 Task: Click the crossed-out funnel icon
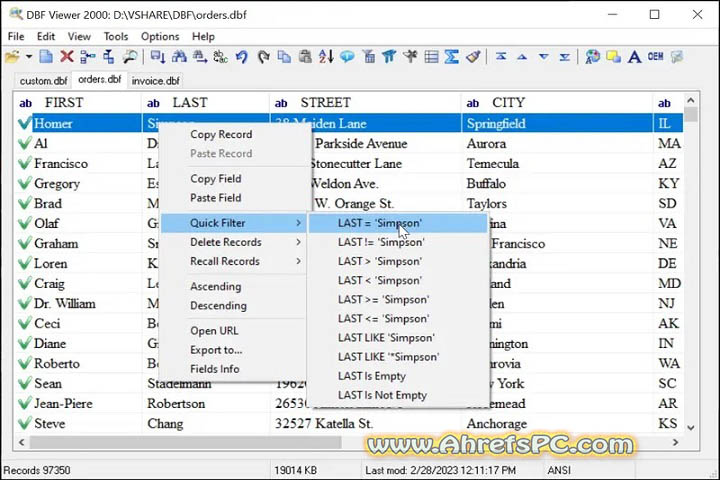click(x=410, y=57)
